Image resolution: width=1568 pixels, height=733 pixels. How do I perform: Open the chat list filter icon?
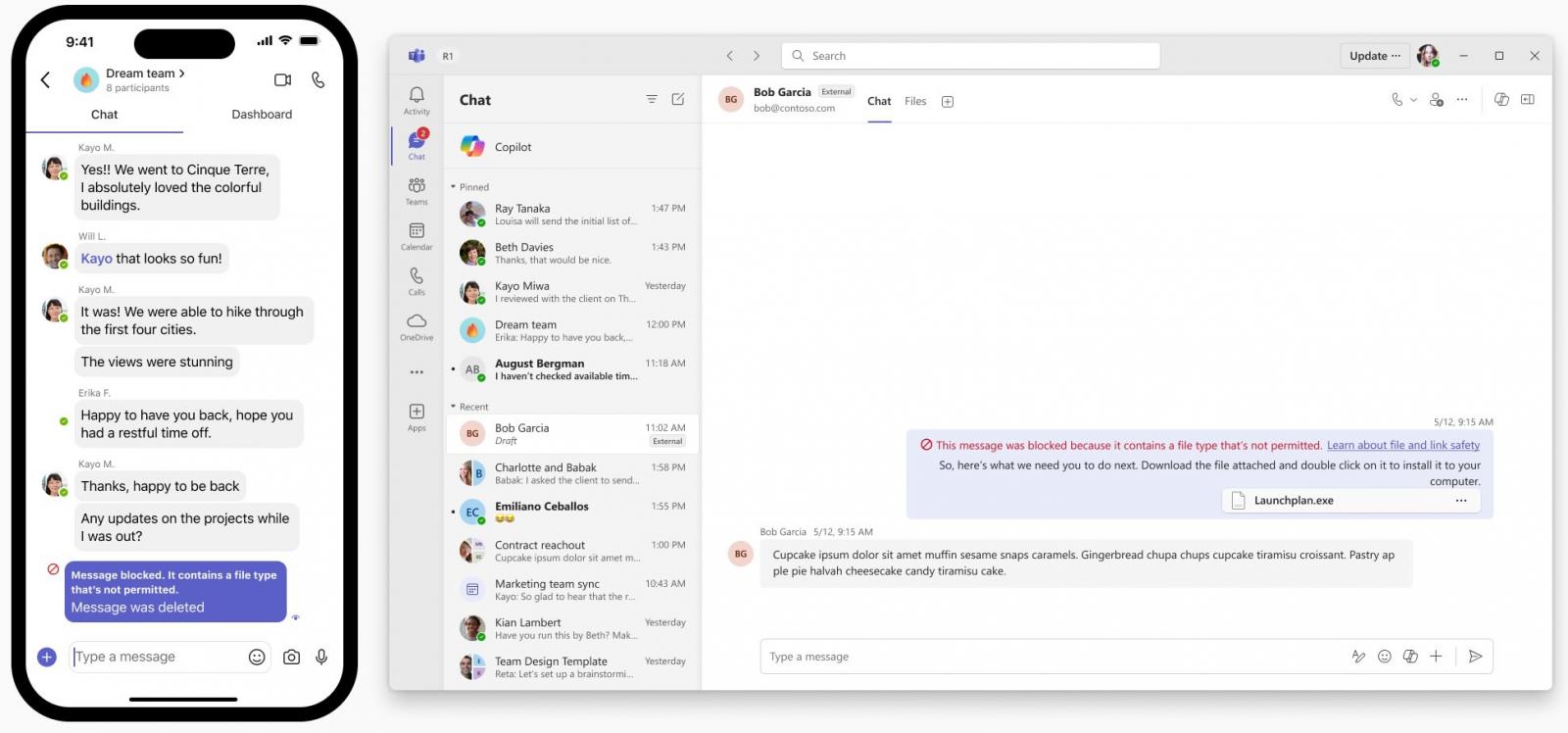[x=652, y=99]
